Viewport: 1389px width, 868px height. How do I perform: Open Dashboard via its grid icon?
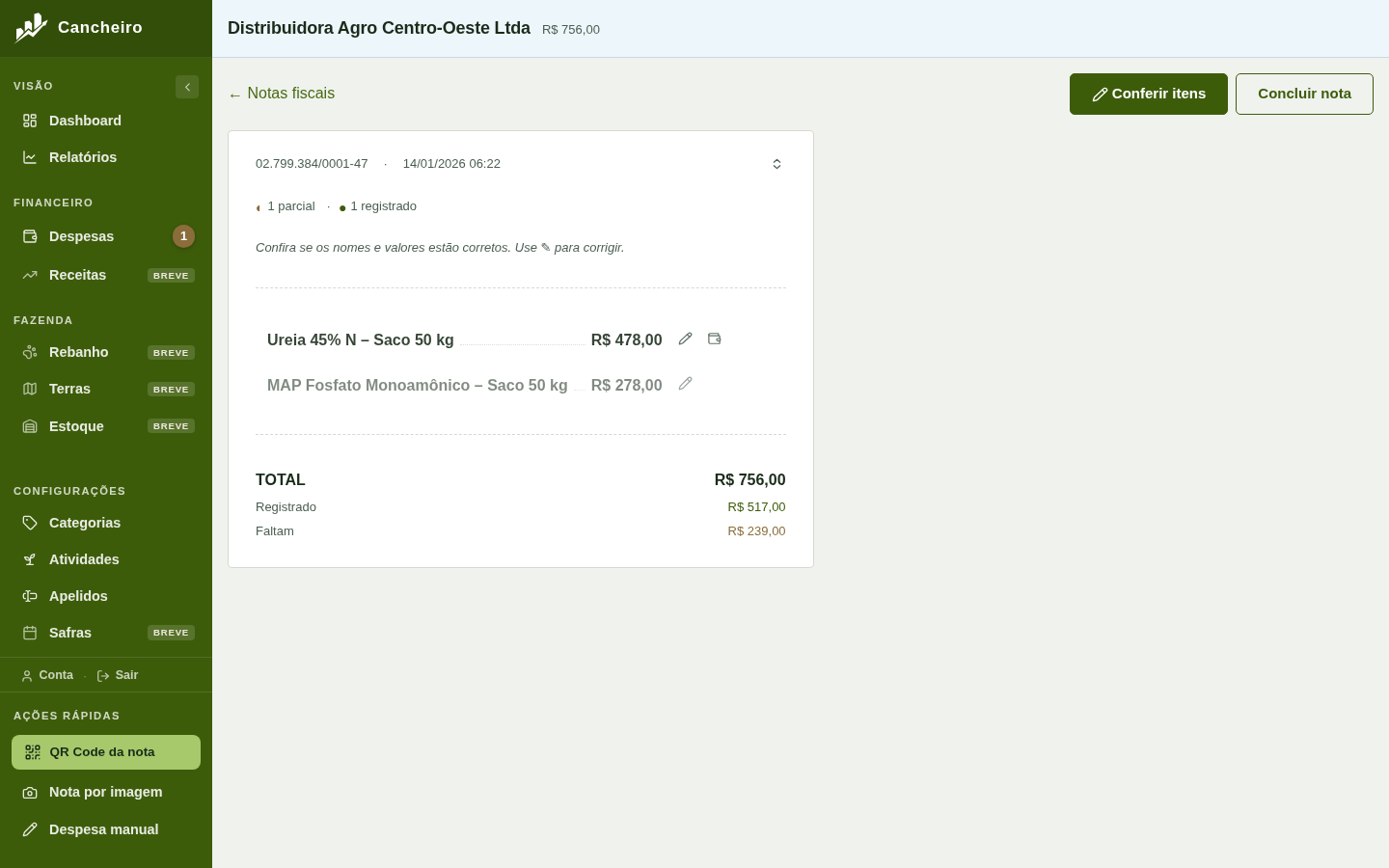coord(30,121)
